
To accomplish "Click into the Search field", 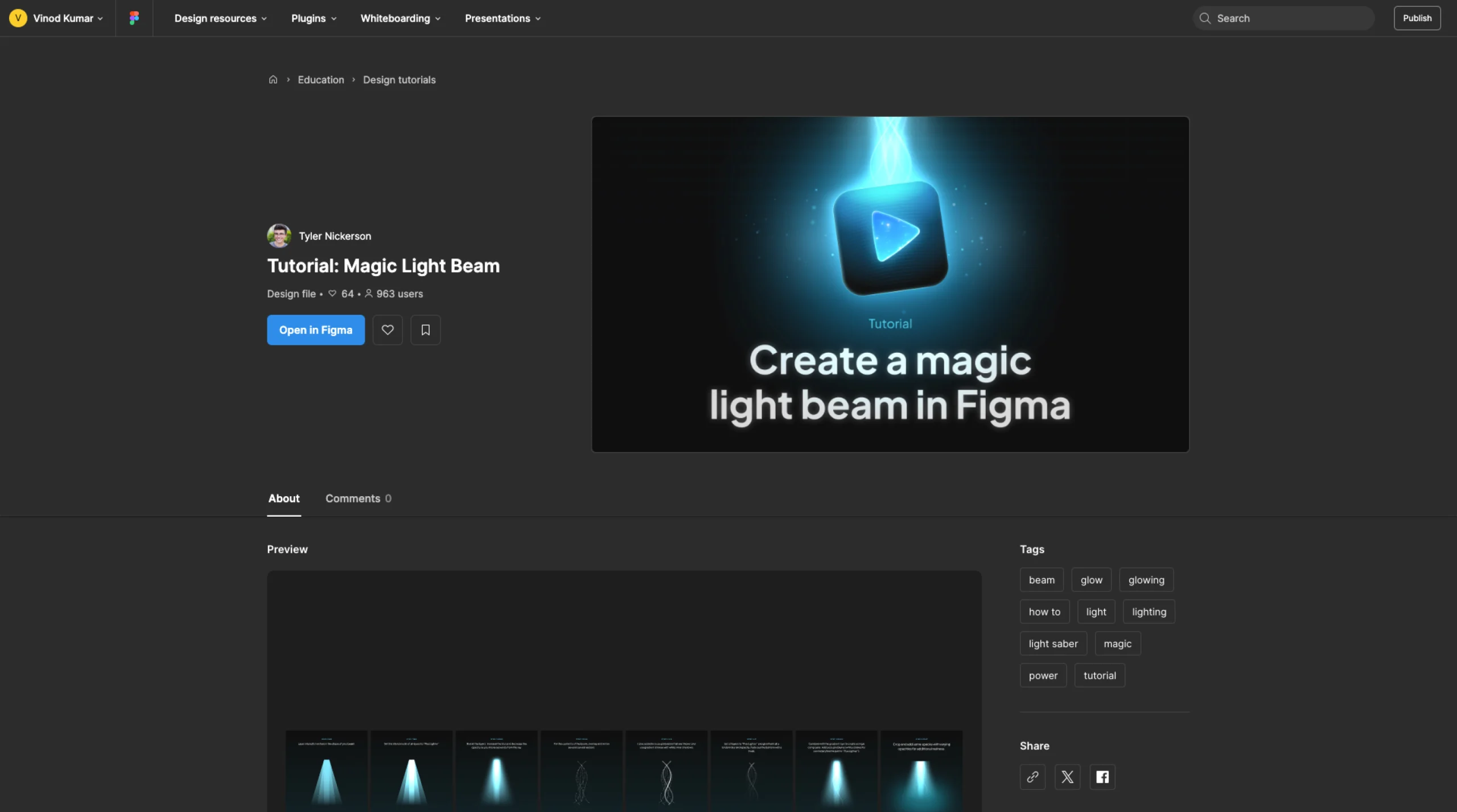I will coord(1284,18).
